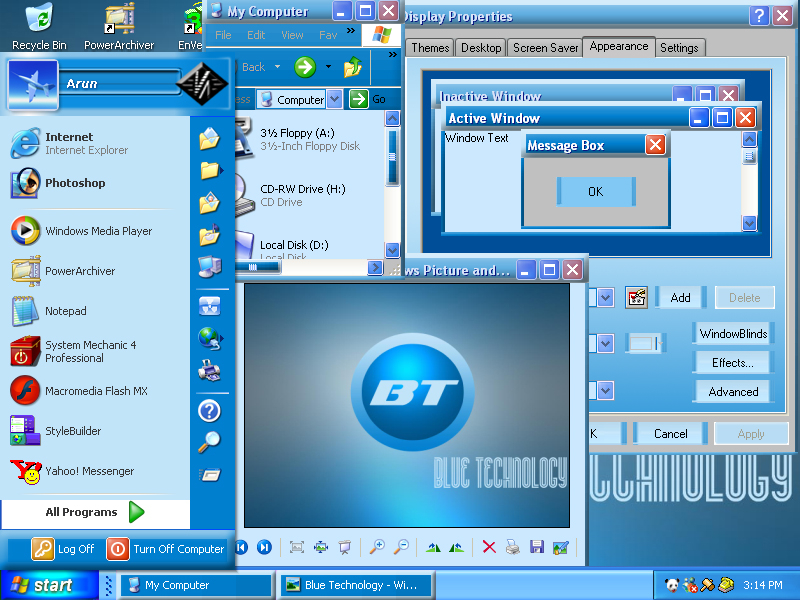
Task: Rotate image clockwise in Picture Viewer
Action: pyautogui.click(x=433, y=547)
